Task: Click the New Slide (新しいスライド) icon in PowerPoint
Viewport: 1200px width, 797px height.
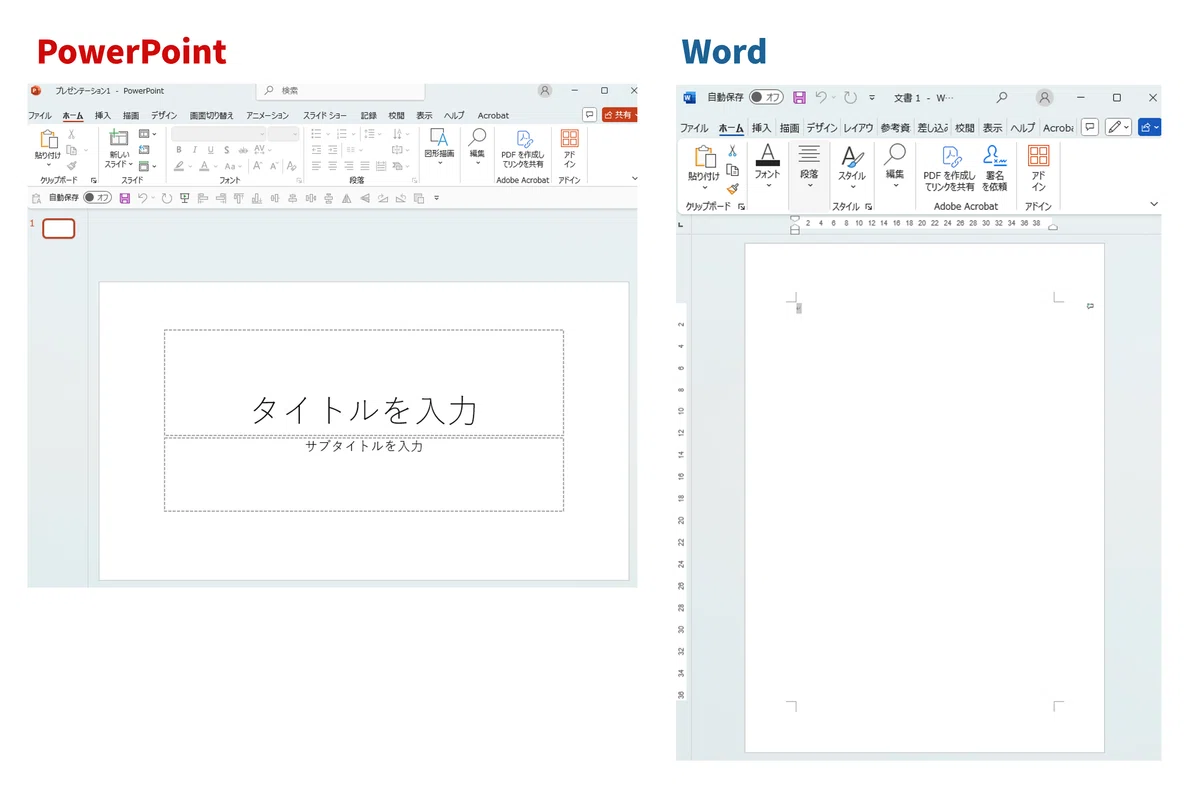Action: pyautogui.click(x=118, y=139)
